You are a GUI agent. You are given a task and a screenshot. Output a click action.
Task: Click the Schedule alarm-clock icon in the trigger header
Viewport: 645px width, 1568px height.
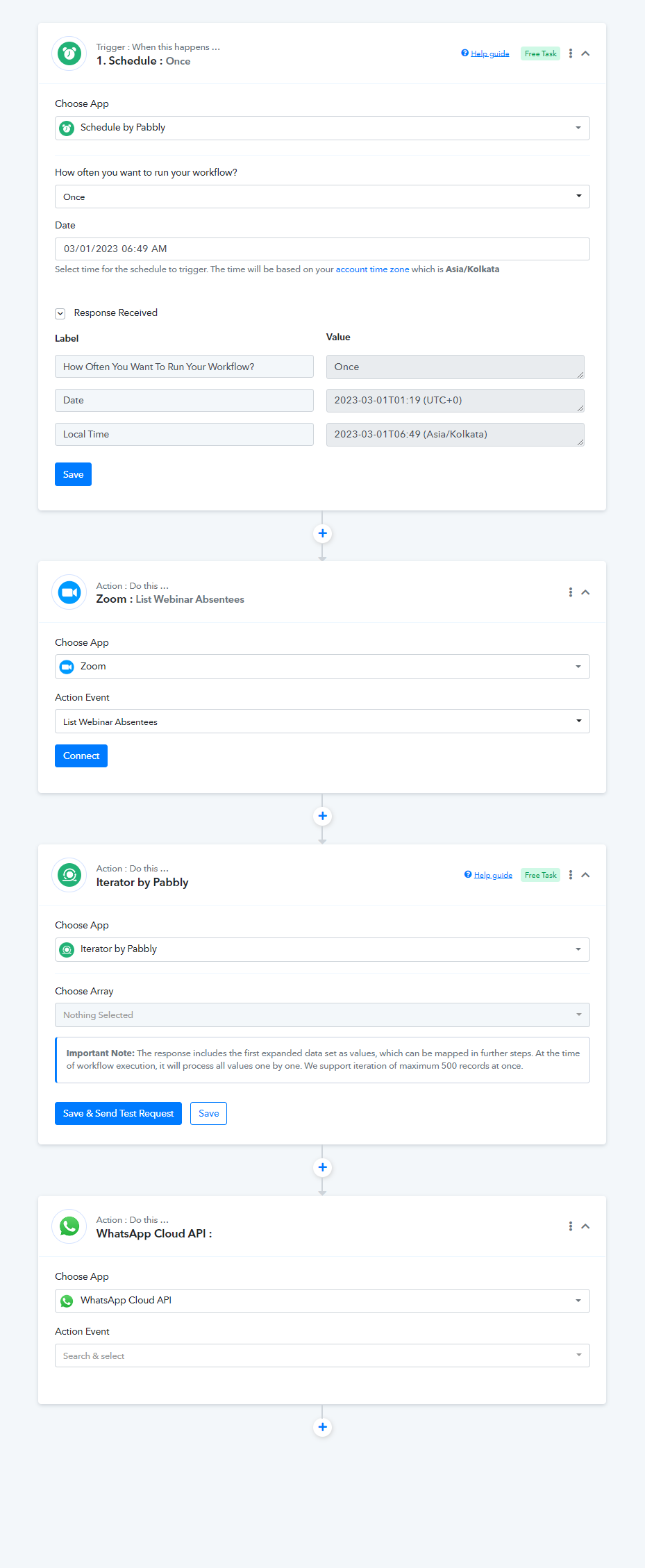click(69, 53)
